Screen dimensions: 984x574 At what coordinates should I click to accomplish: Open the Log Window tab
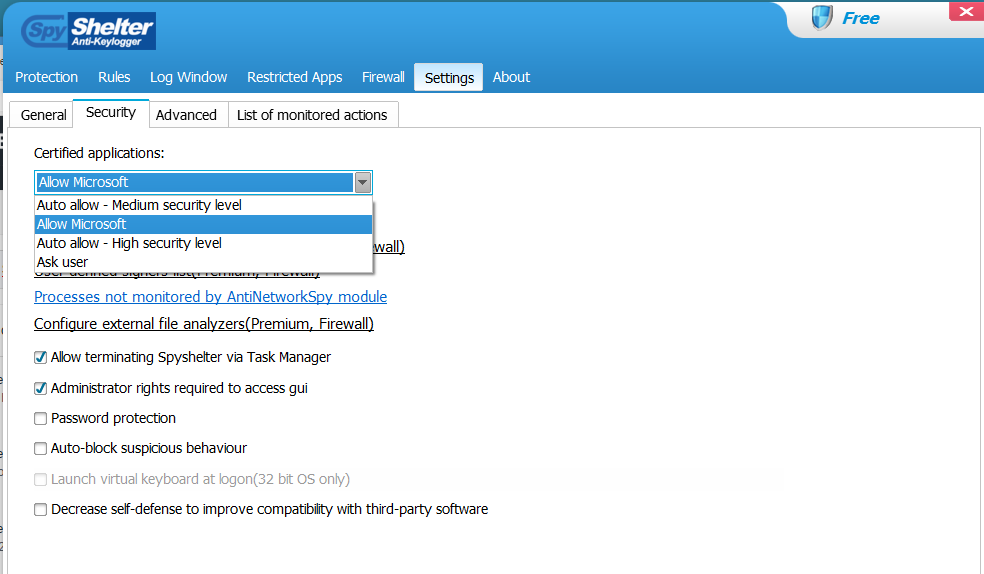188,77
